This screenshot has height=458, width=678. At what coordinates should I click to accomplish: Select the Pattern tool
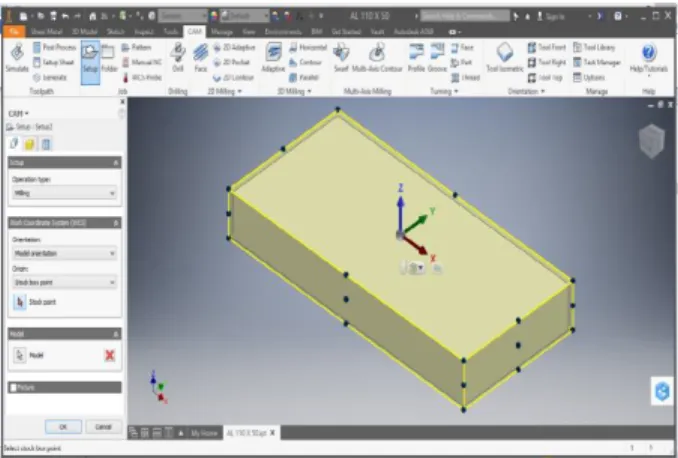click(x=136, y=47)
